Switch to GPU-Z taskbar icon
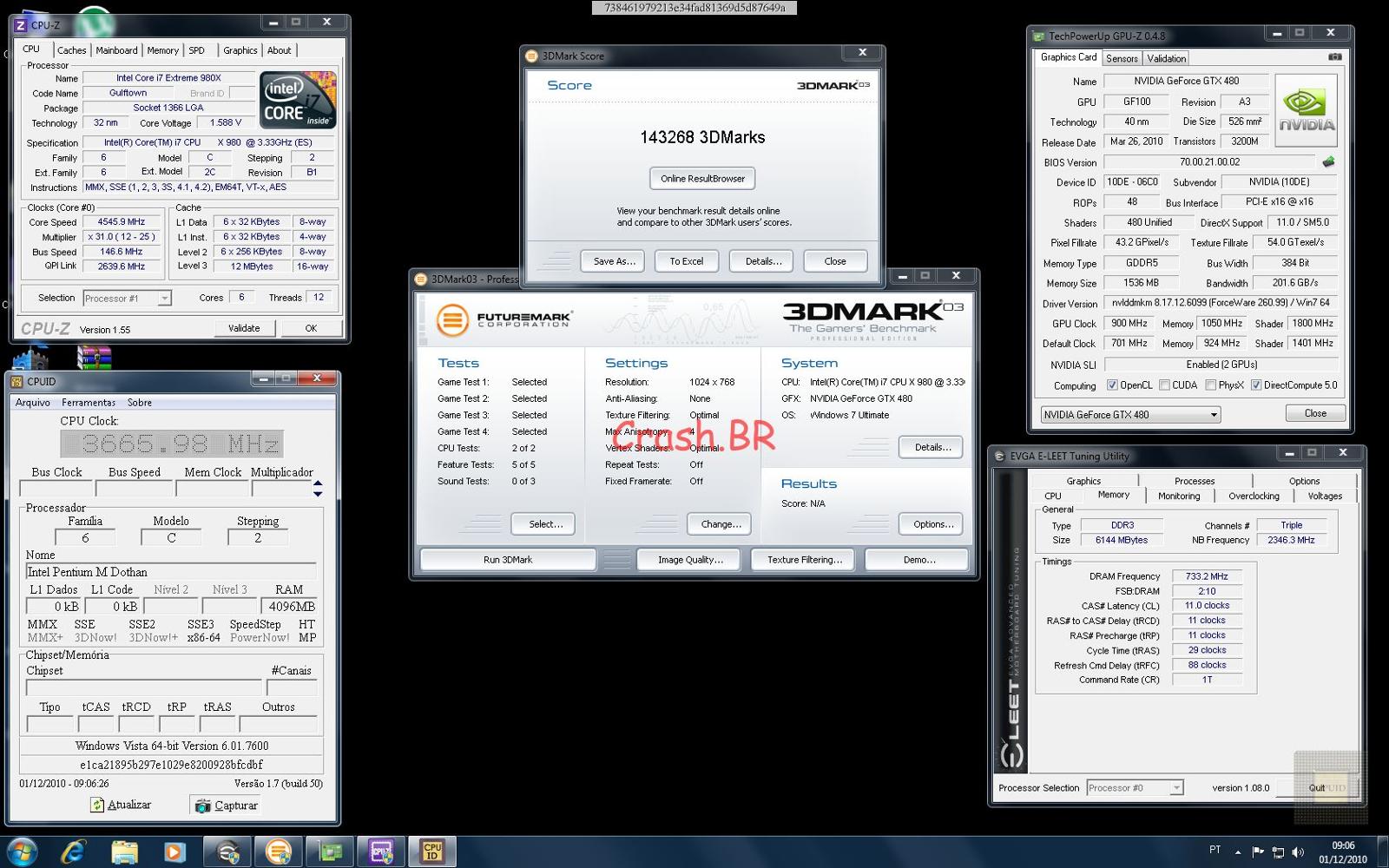This screenshot has height=868, width=1389. click(x=330, y=852)
